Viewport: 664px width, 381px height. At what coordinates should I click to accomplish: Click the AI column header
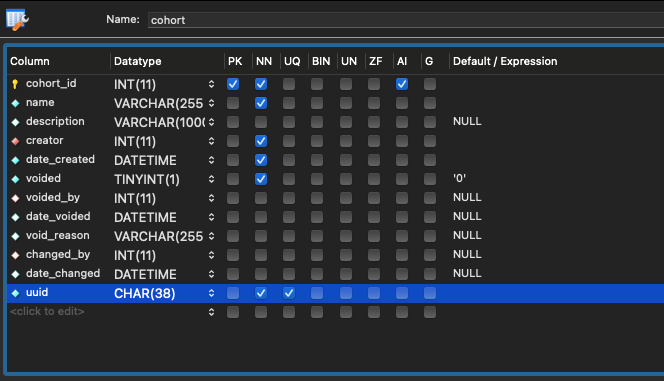pyautogui.click(x=402, y=61)
